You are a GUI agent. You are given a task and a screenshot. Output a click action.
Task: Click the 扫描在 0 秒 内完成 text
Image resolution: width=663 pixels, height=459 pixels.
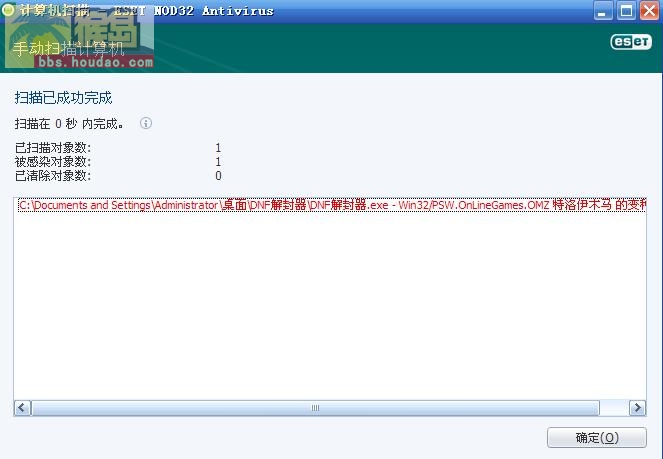[70, 123]
